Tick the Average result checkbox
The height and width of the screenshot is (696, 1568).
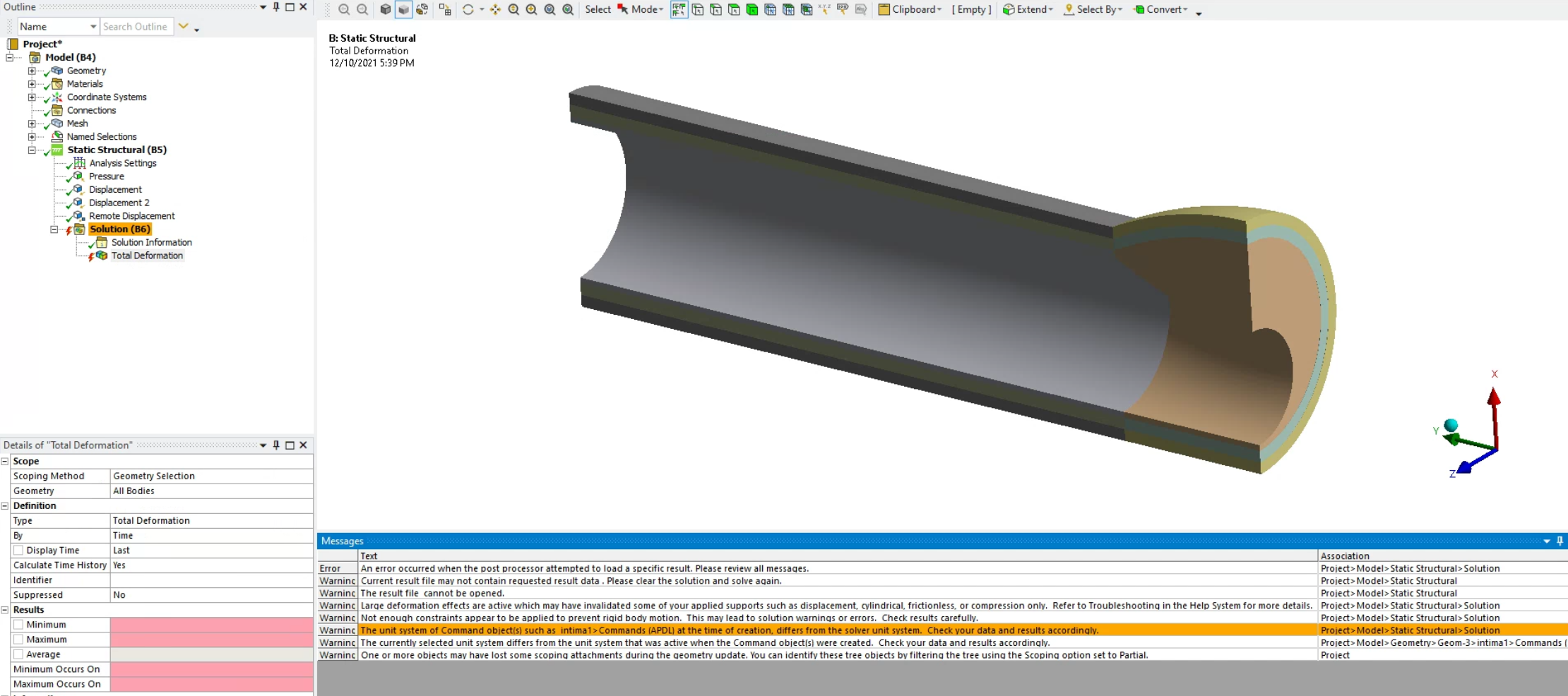tap(18, 654)
